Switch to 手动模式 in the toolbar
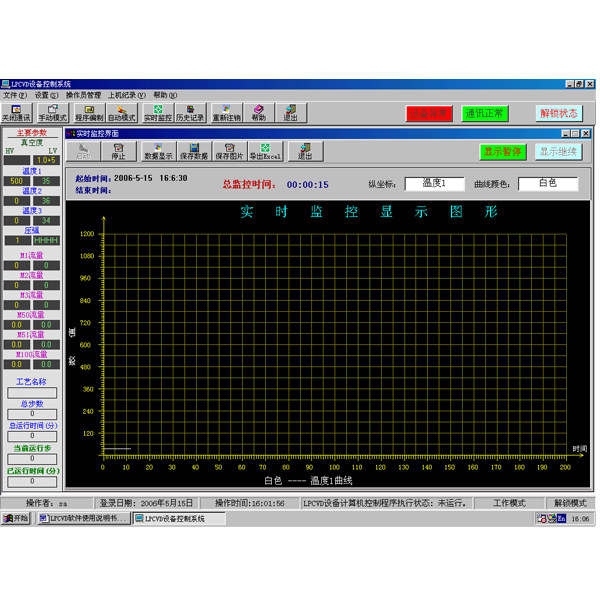The height and width of the screenshot is (600, 600). [x=53, y=113]
